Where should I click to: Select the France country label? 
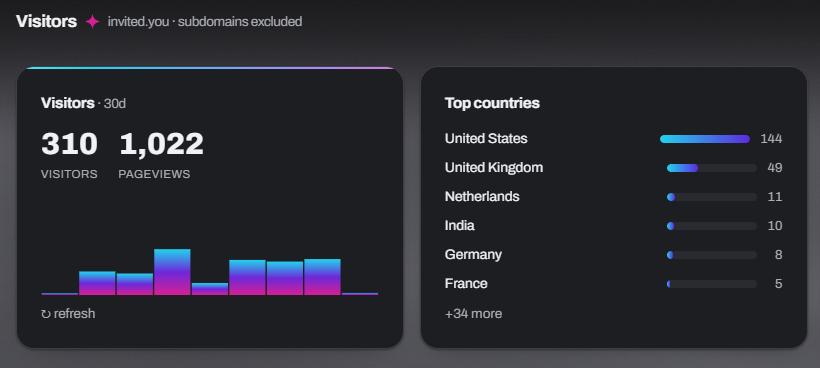tap(466, 284)
